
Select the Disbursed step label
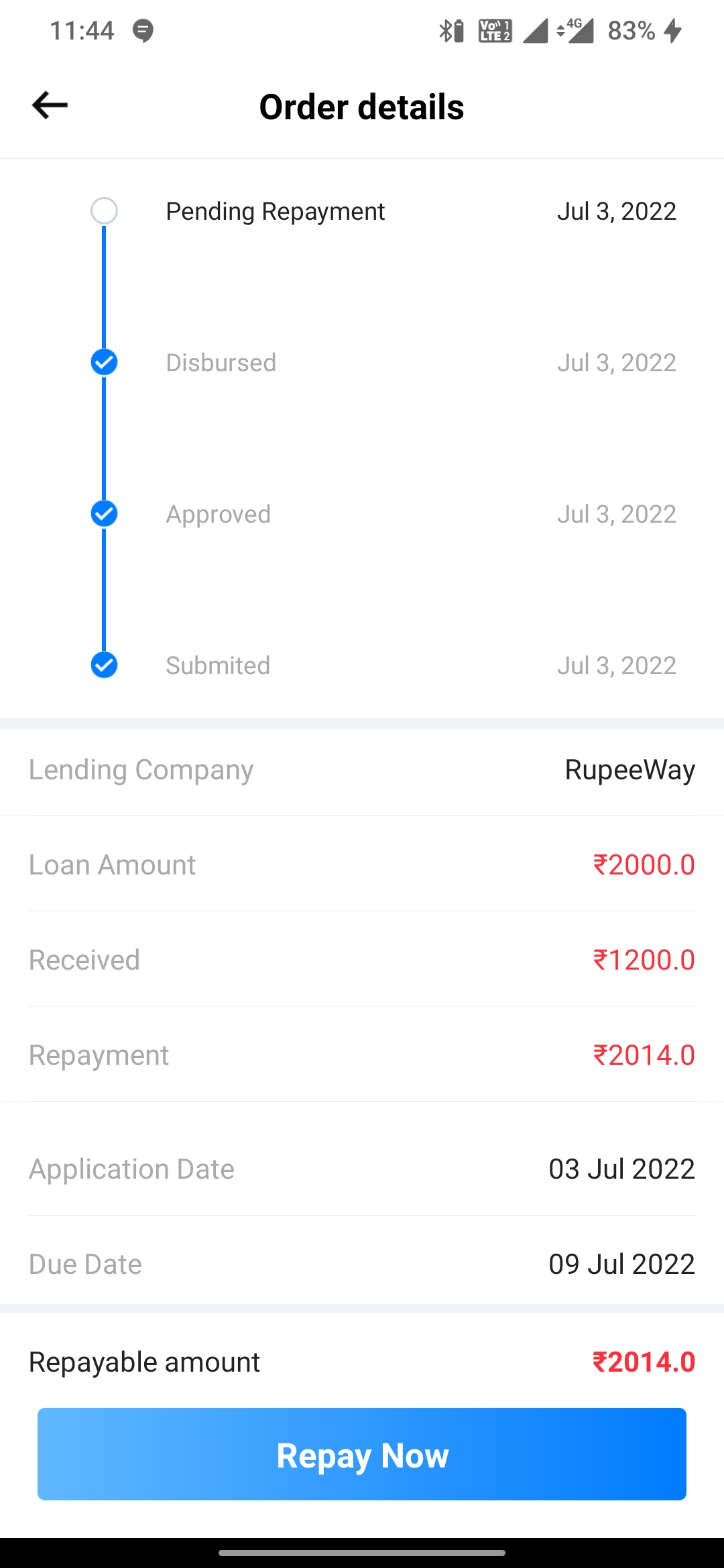point(221,363)
